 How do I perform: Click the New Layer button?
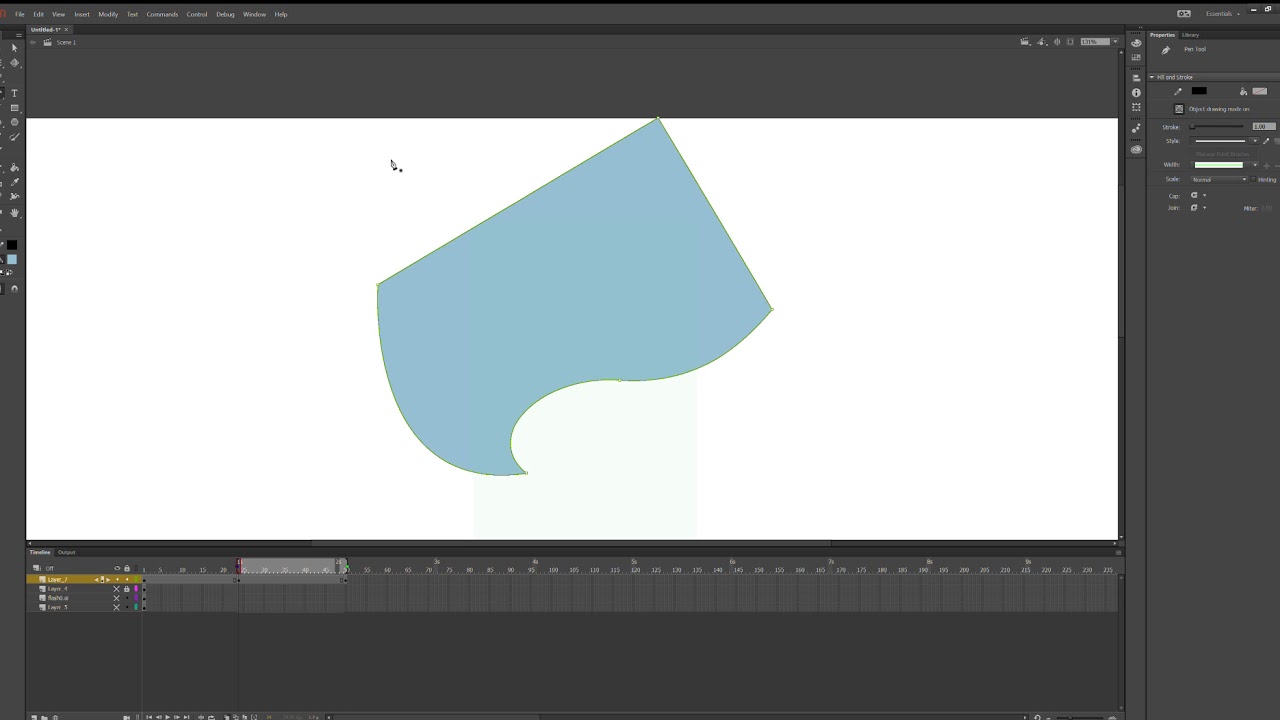[34, 717]
